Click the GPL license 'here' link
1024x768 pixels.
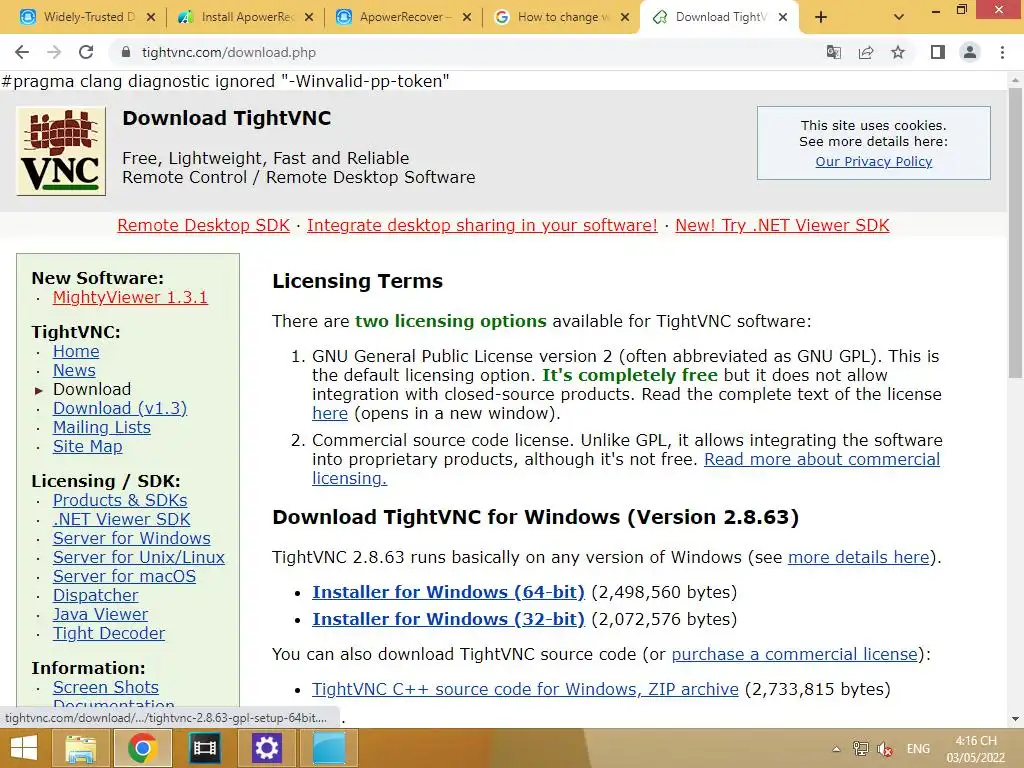330,413
